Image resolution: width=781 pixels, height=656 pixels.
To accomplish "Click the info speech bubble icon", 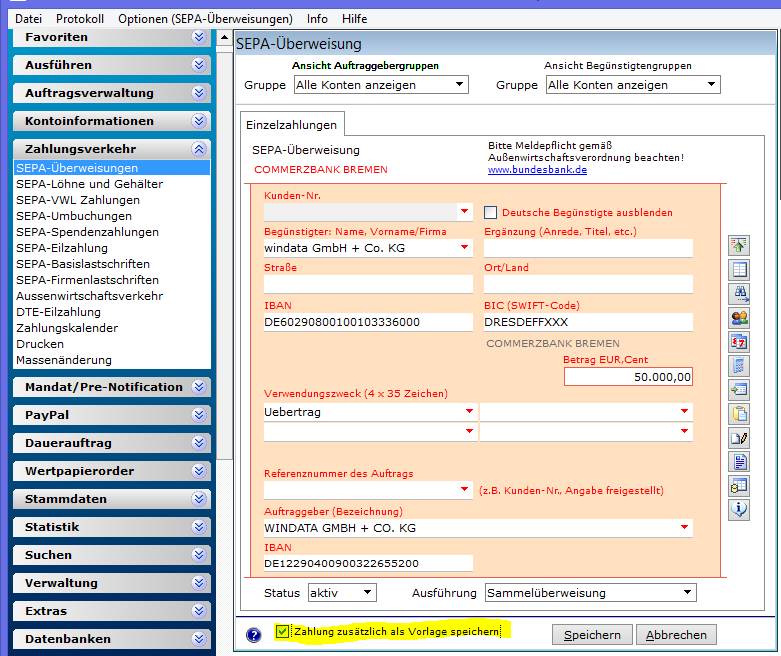I will pyautogui.click(x=739, y=510).
